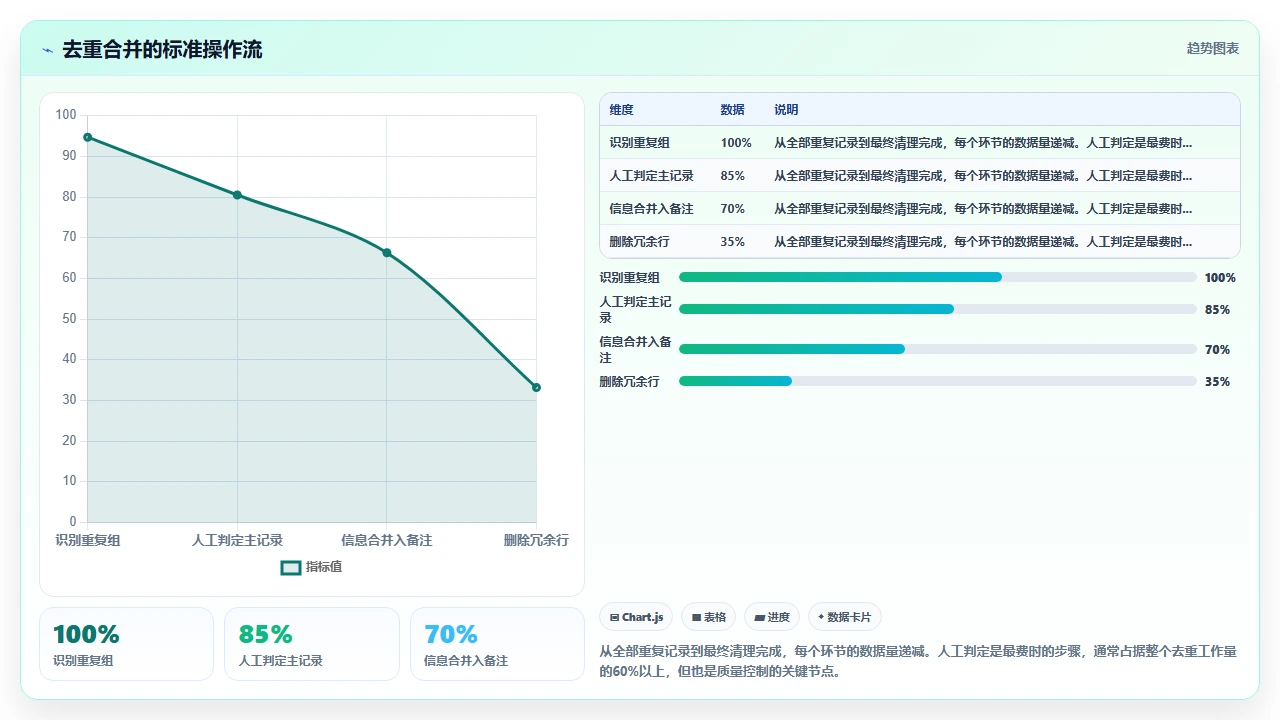Screen dimensions: 1280x720
Task: Click the description text in the 删除冗余行 table row
Action: (x=983, y=242)
